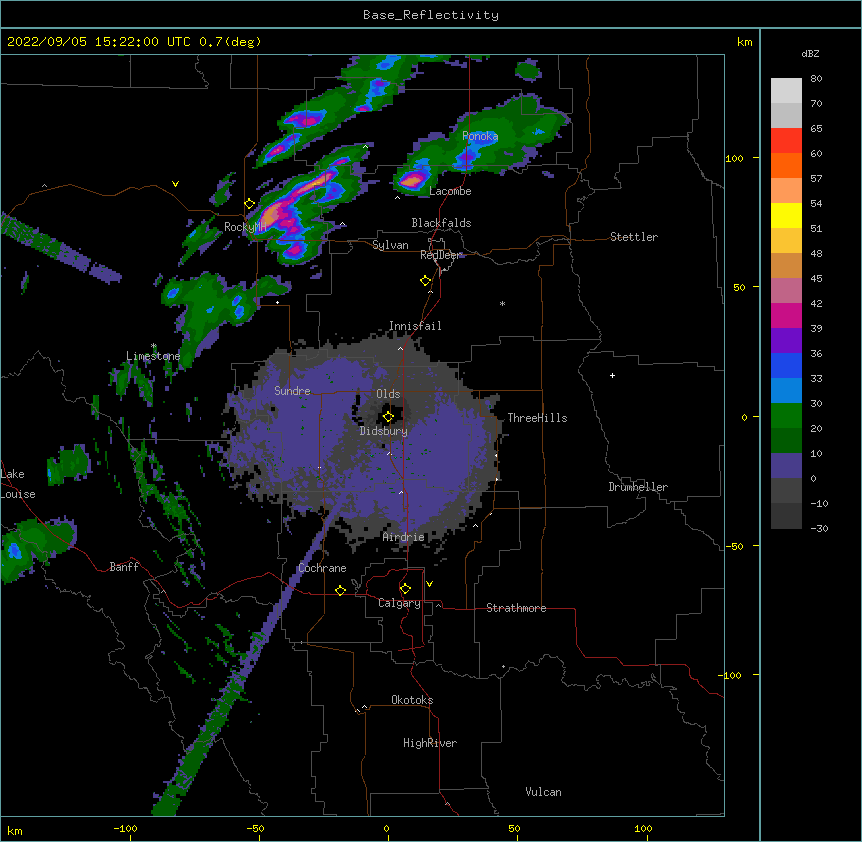Screen dimensions: 862x842
Task: Click the 2022/09/05 15:22:00 UTC timestamp
Action: [x=99, y=42]
